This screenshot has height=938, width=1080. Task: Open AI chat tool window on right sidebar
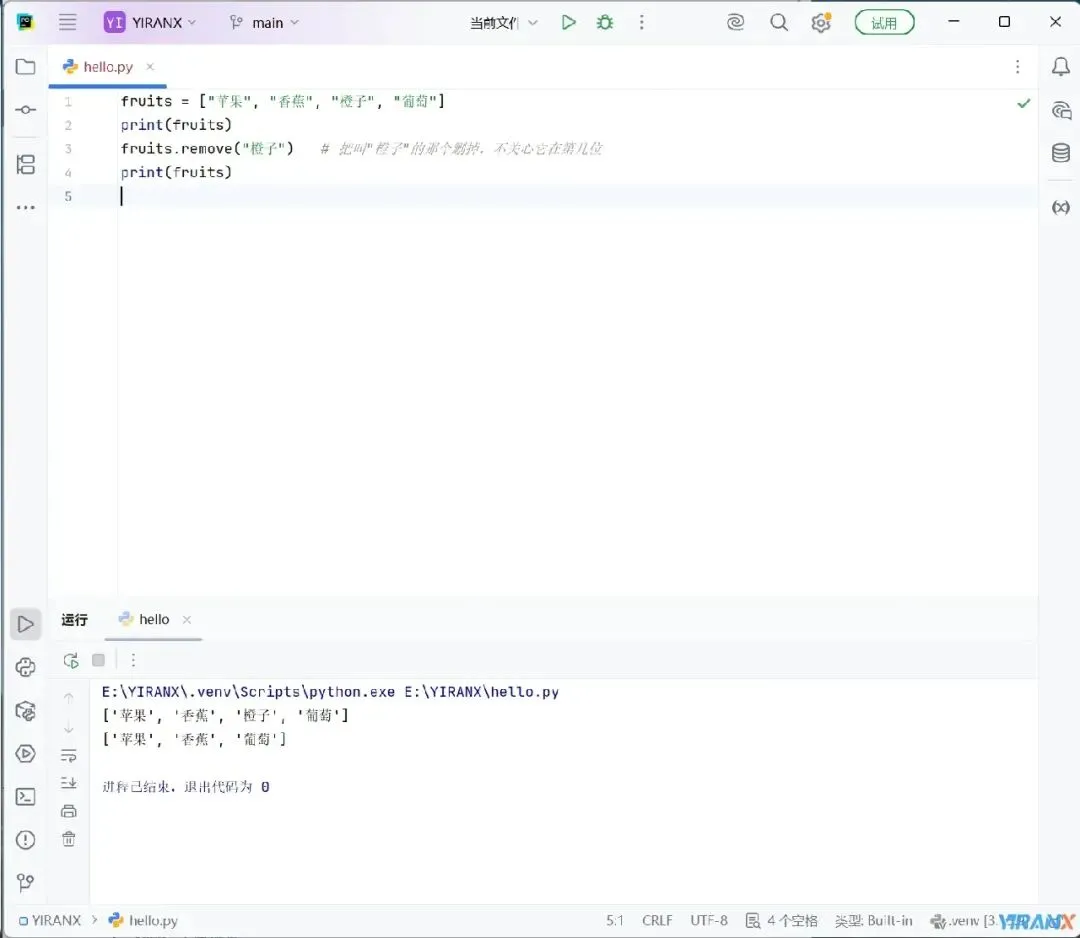coord(1061,110)
